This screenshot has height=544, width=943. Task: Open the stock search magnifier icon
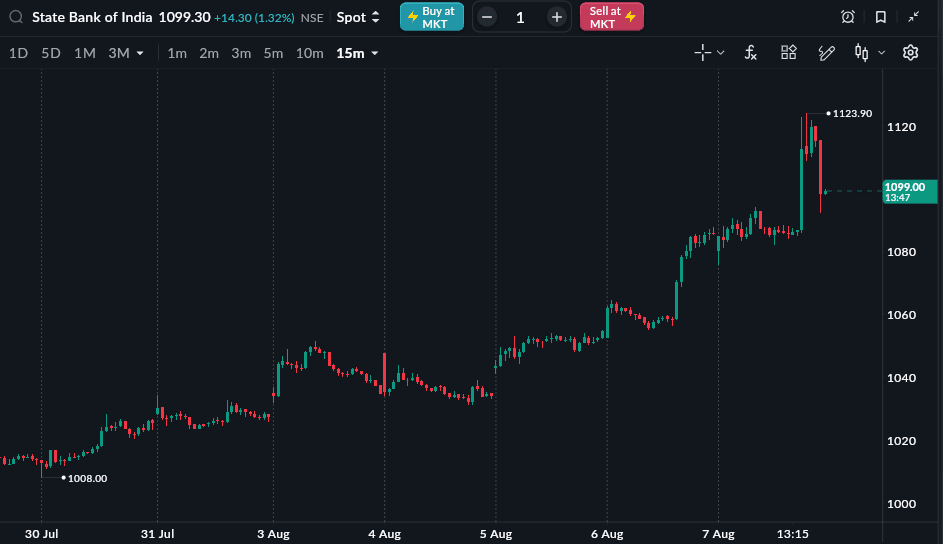pos(16,17)
